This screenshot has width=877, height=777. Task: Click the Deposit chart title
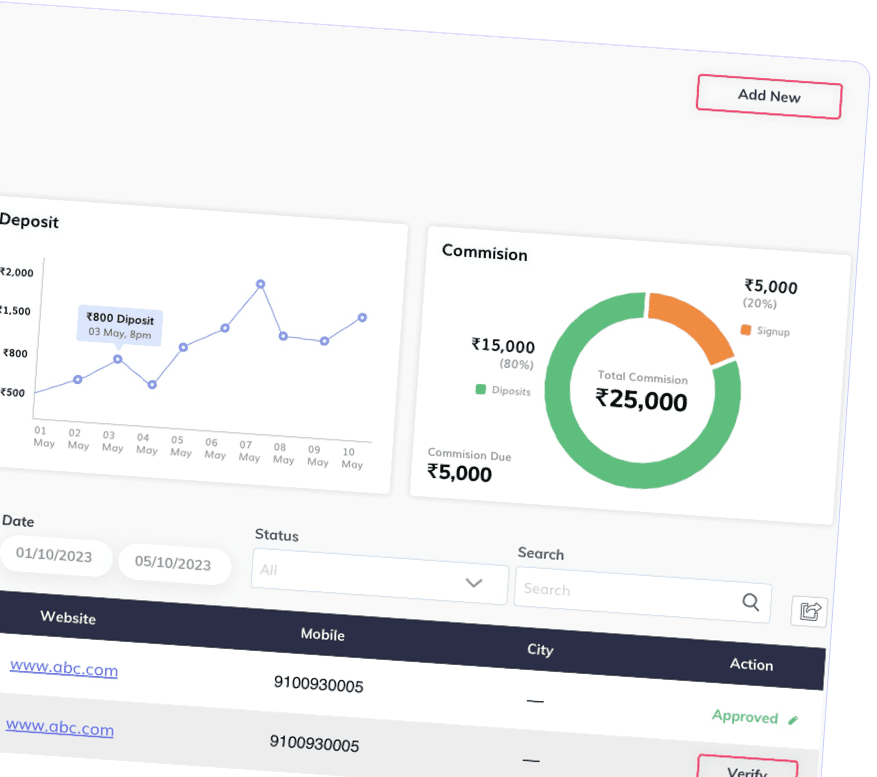point(30,221)
